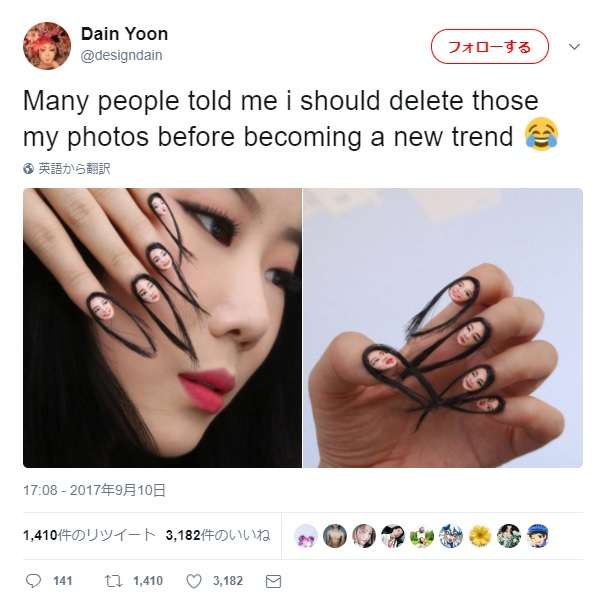Click the yellow flower liker avatar

[x=480, y=536]
